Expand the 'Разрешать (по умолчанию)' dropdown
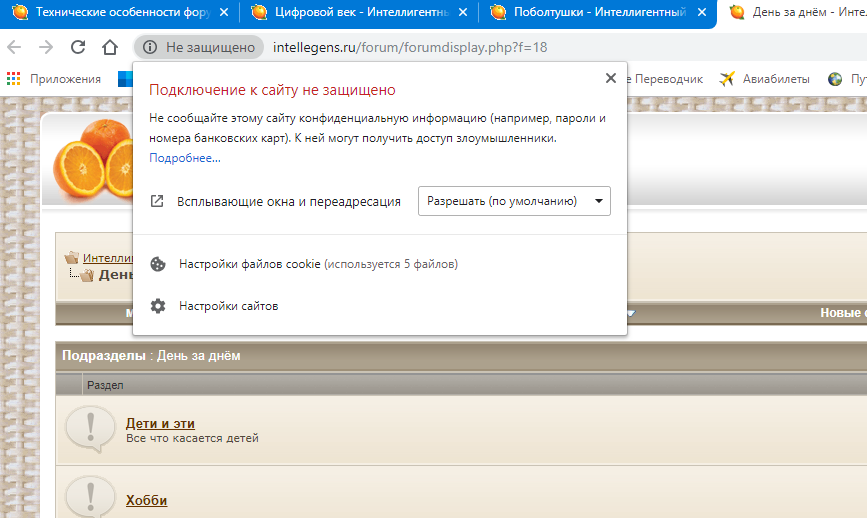867x518 pixels. (513, 201)
